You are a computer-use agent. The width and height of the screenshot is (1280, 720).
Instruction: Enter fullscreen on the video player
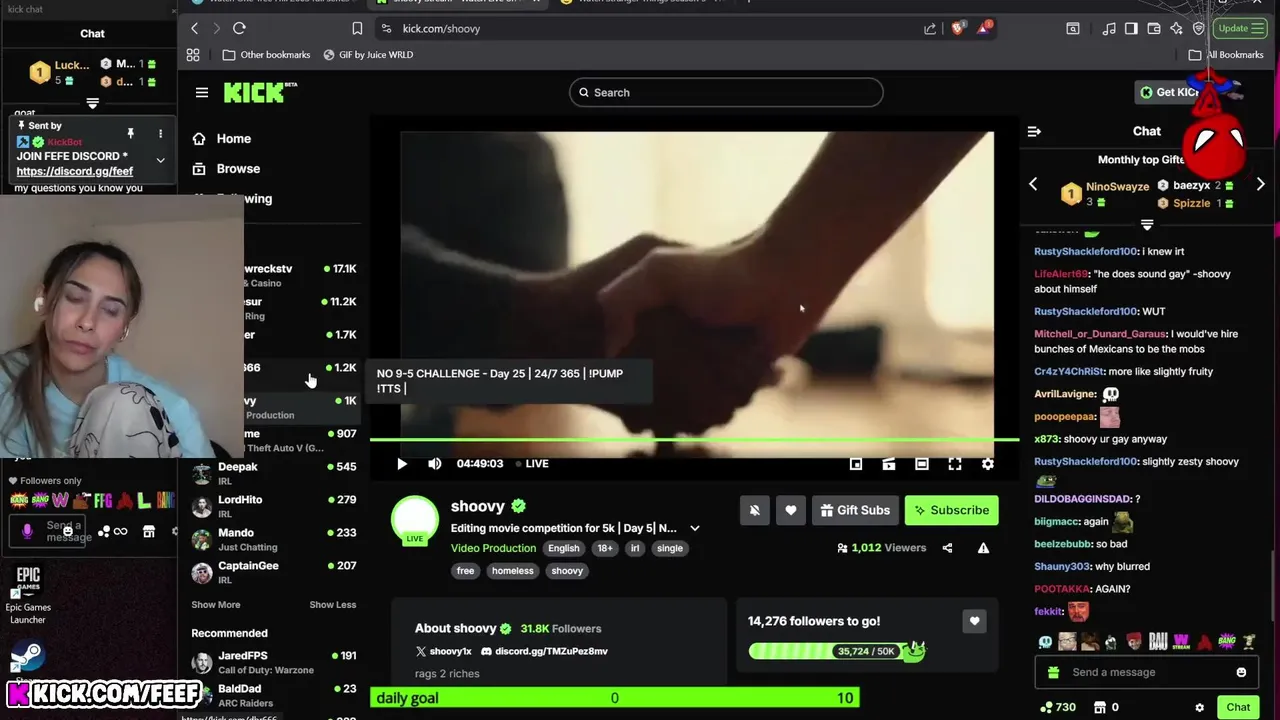coord(955,464)
